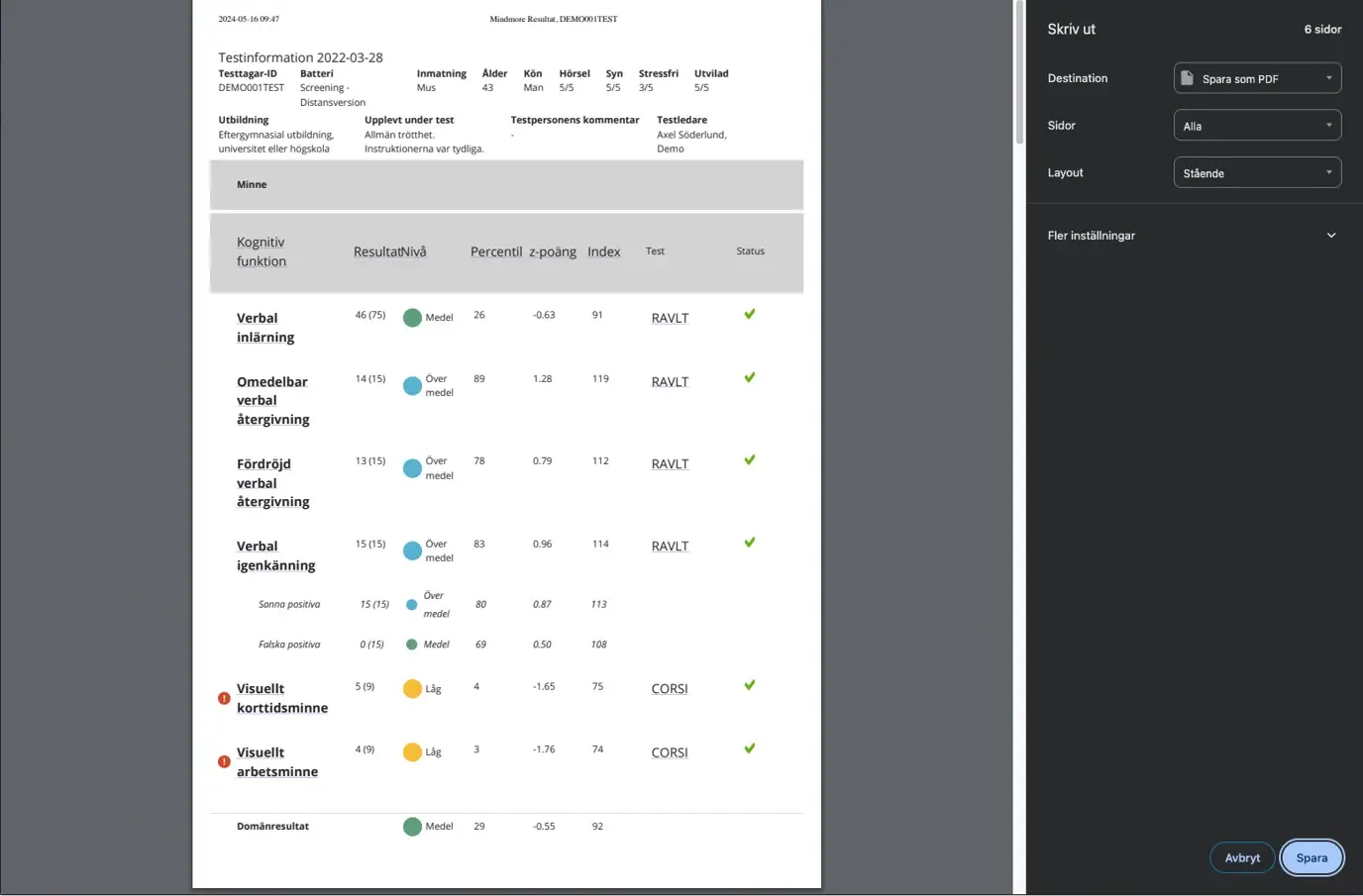
Task: Click the Percentil column header
Action: point(495,251)
